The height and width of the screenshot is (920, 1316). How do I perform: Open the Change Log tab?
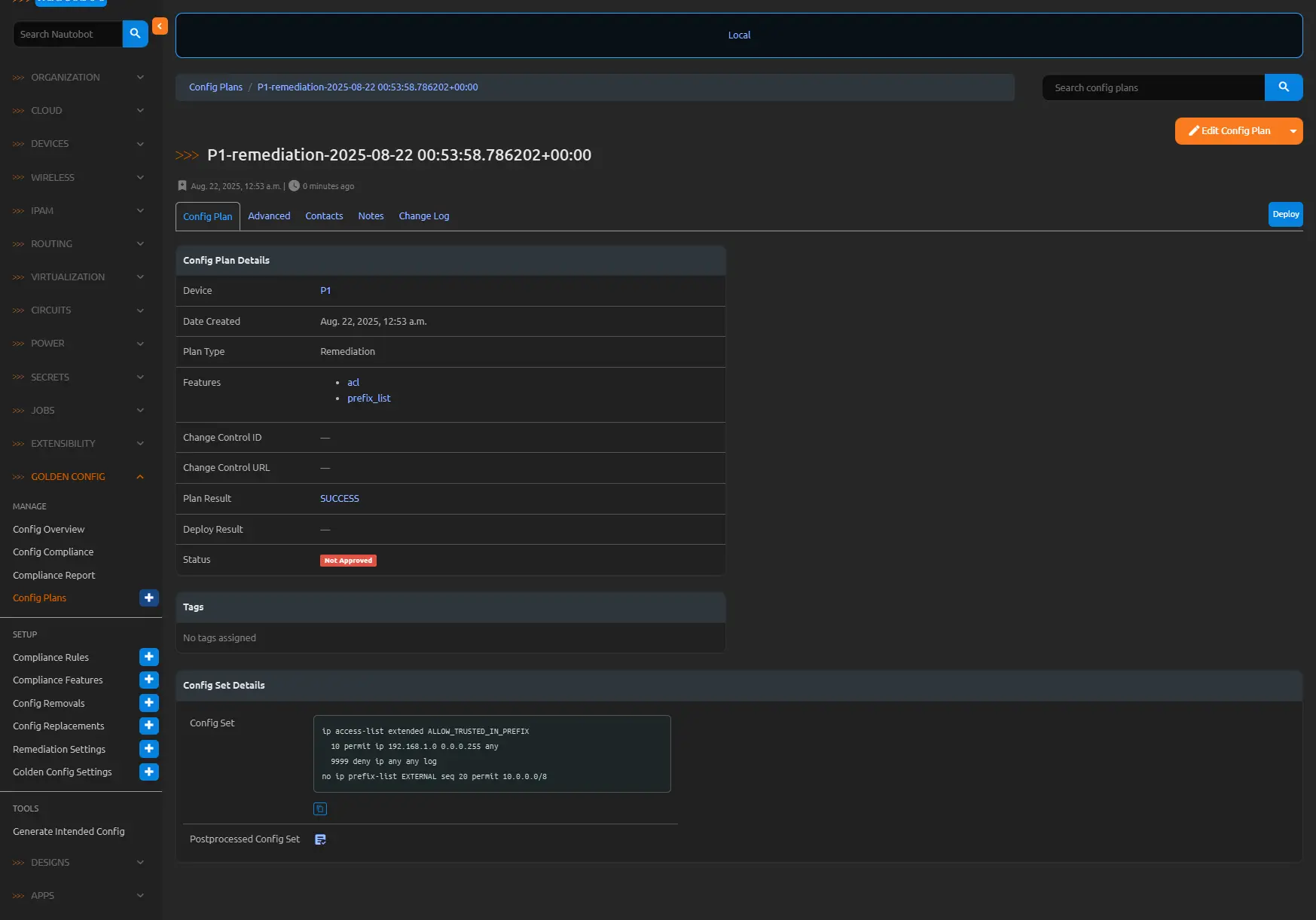[x=423, y=216]
